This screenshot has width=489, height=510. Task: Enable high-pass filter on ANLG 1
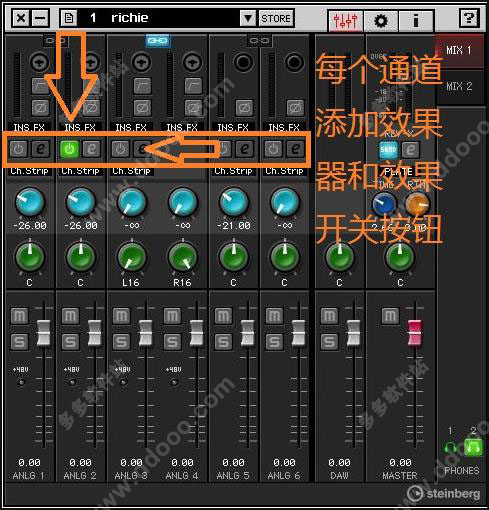pyautogui.click(x=40, y=86)
